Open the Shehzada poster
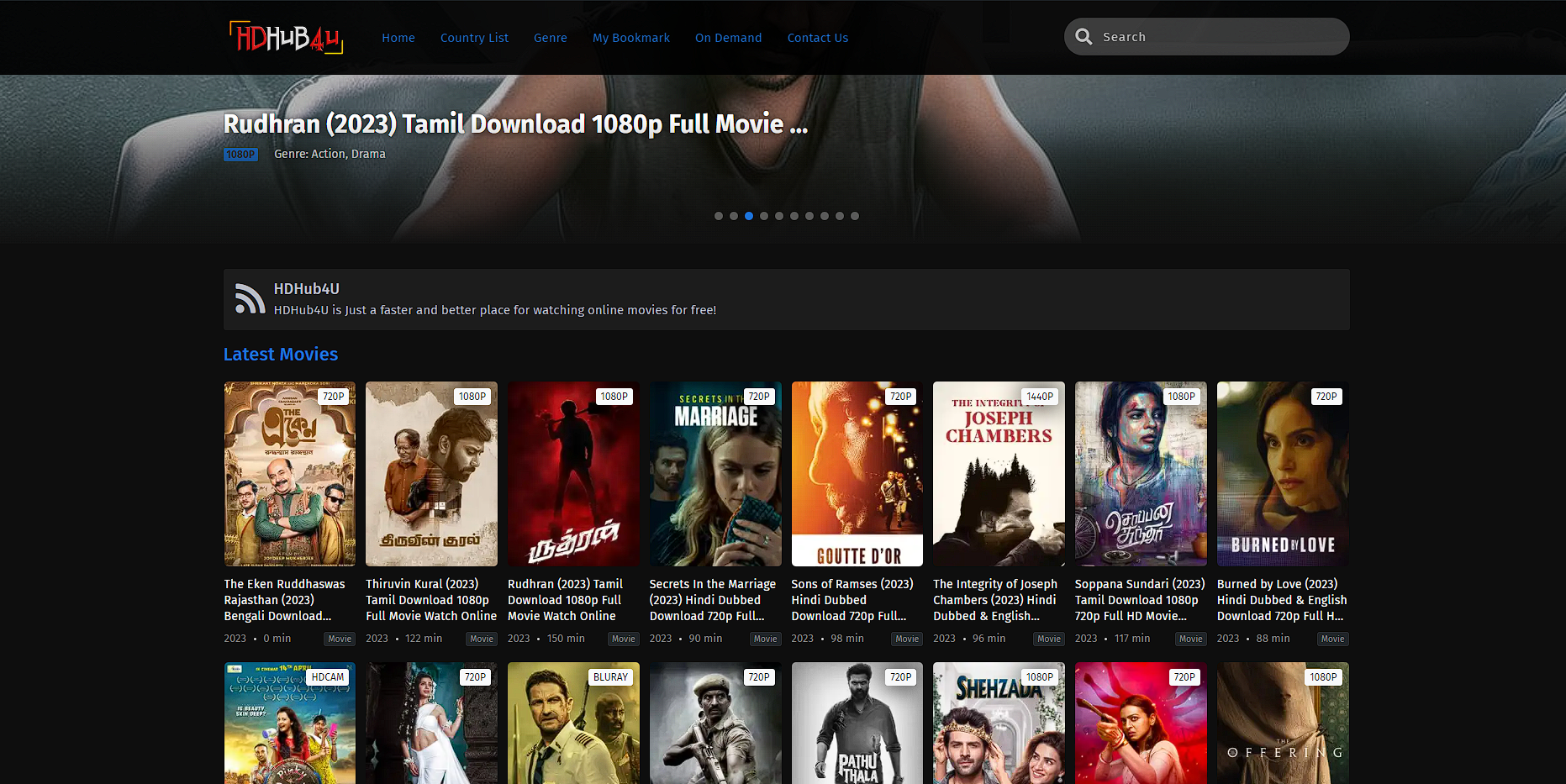The height and width of the screenshot is (784, 1566). pyautogui.click(x=999, y=723)
